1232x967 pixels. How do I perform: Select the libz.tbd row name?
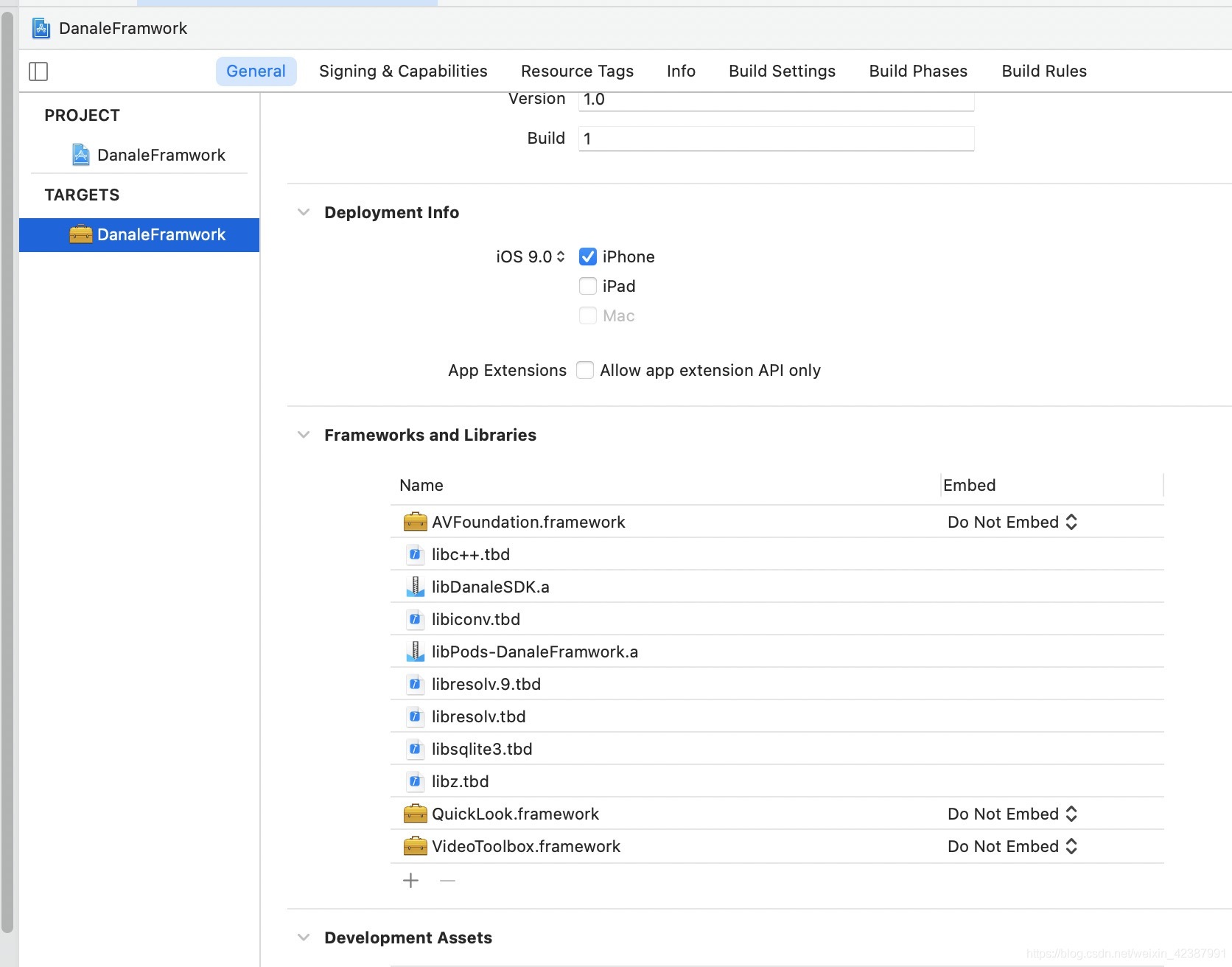[461, 781]
